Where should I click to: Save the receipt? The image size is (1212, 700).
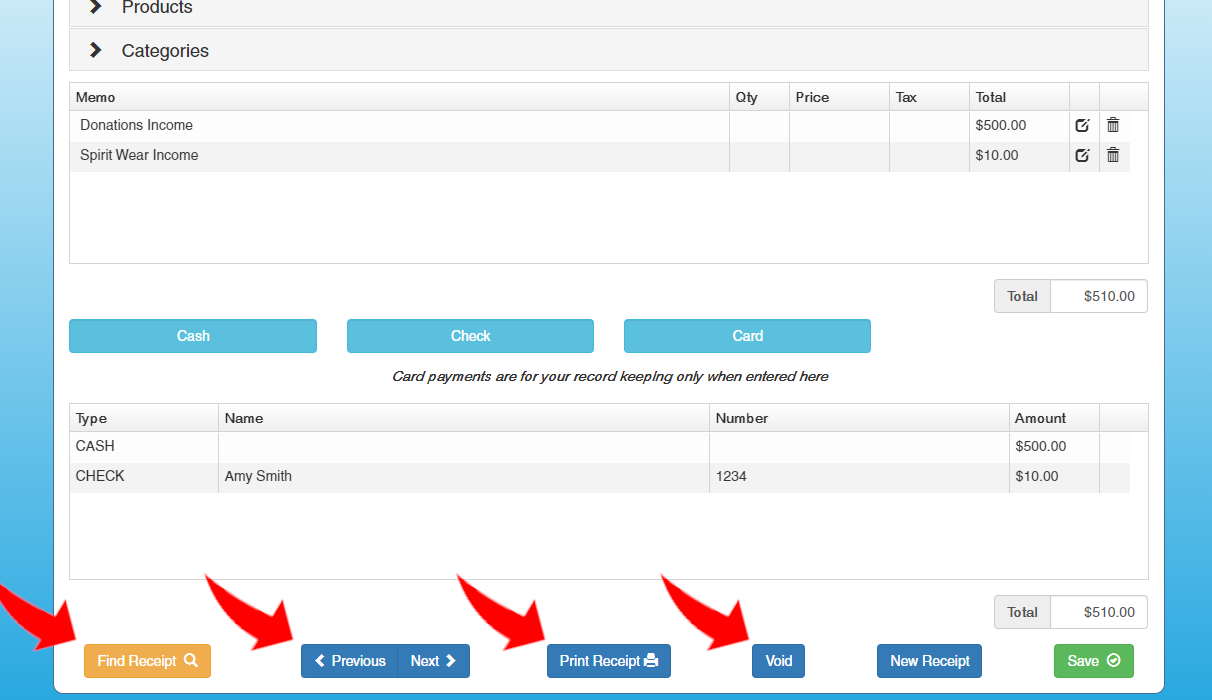pos(1093,661)
